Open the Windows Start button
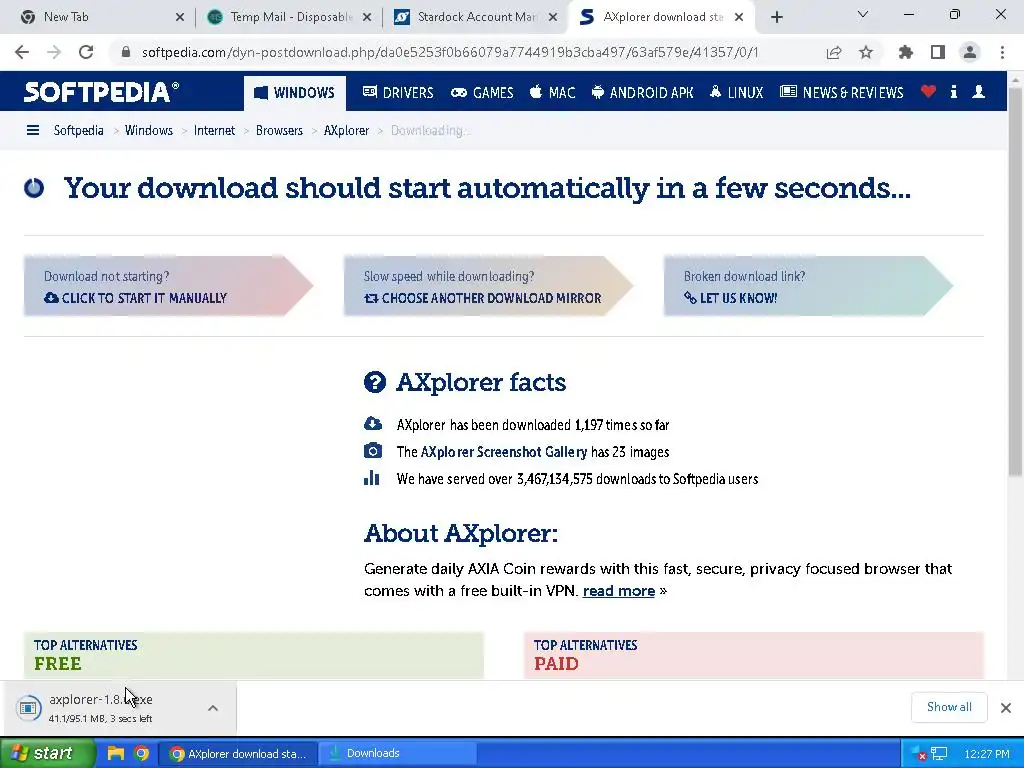This screenshot has width=1024, height=768. pyautogui.click(x=47, y=753)
